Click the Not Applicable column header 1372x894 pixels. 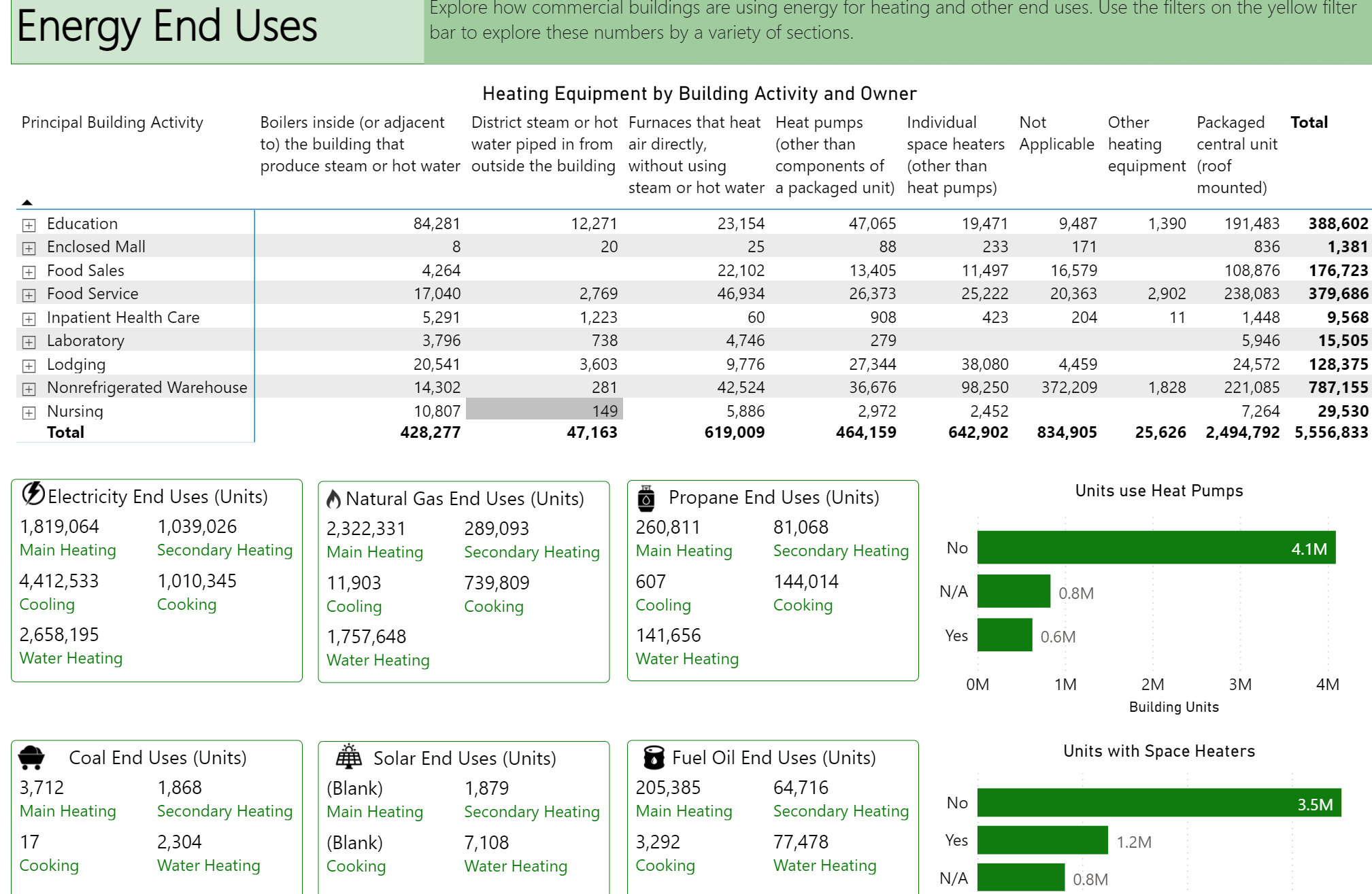pos(1056,133)
